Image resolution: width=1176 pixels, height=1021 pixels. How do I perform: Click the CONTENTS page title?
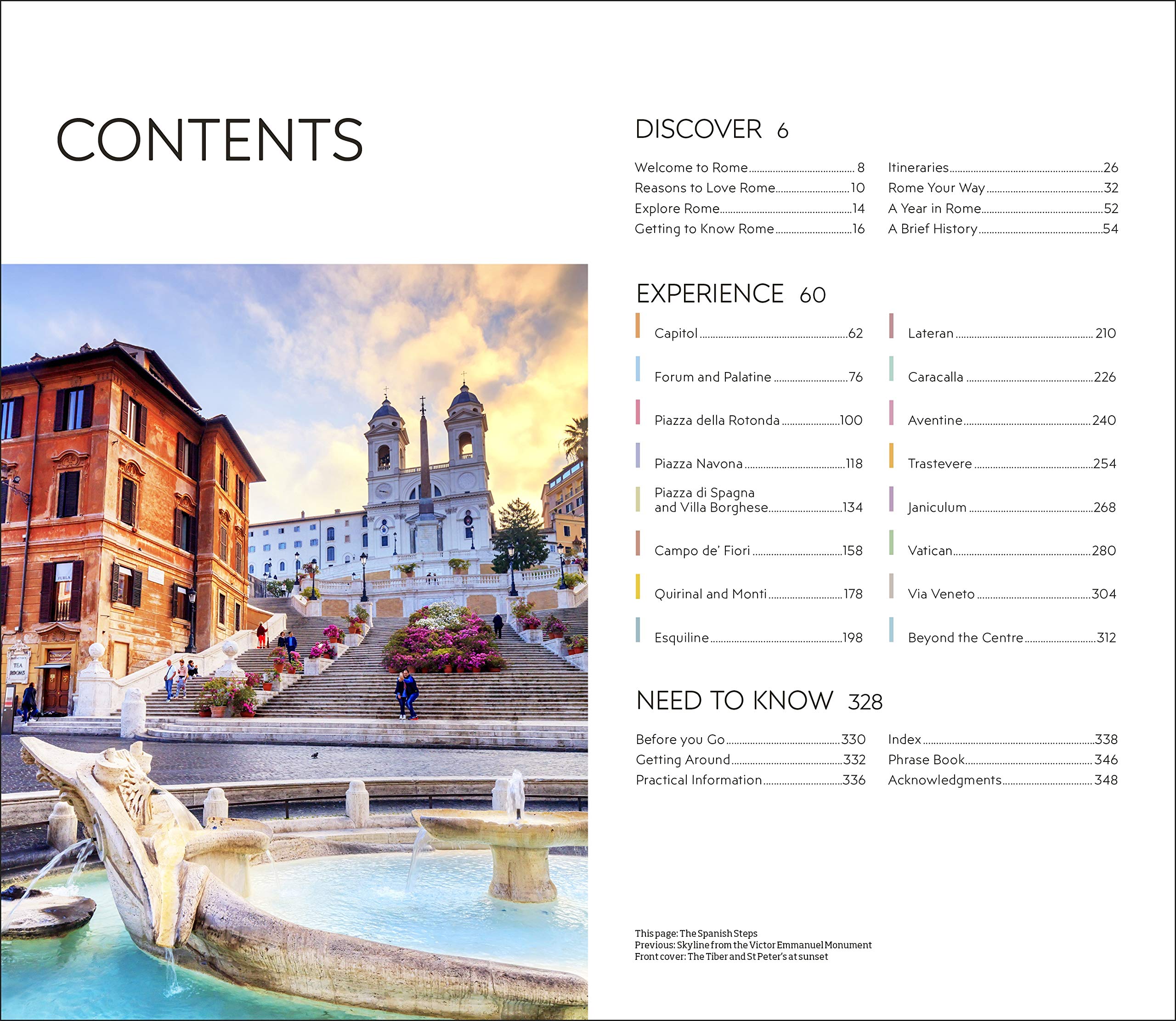tap(209, 140)
